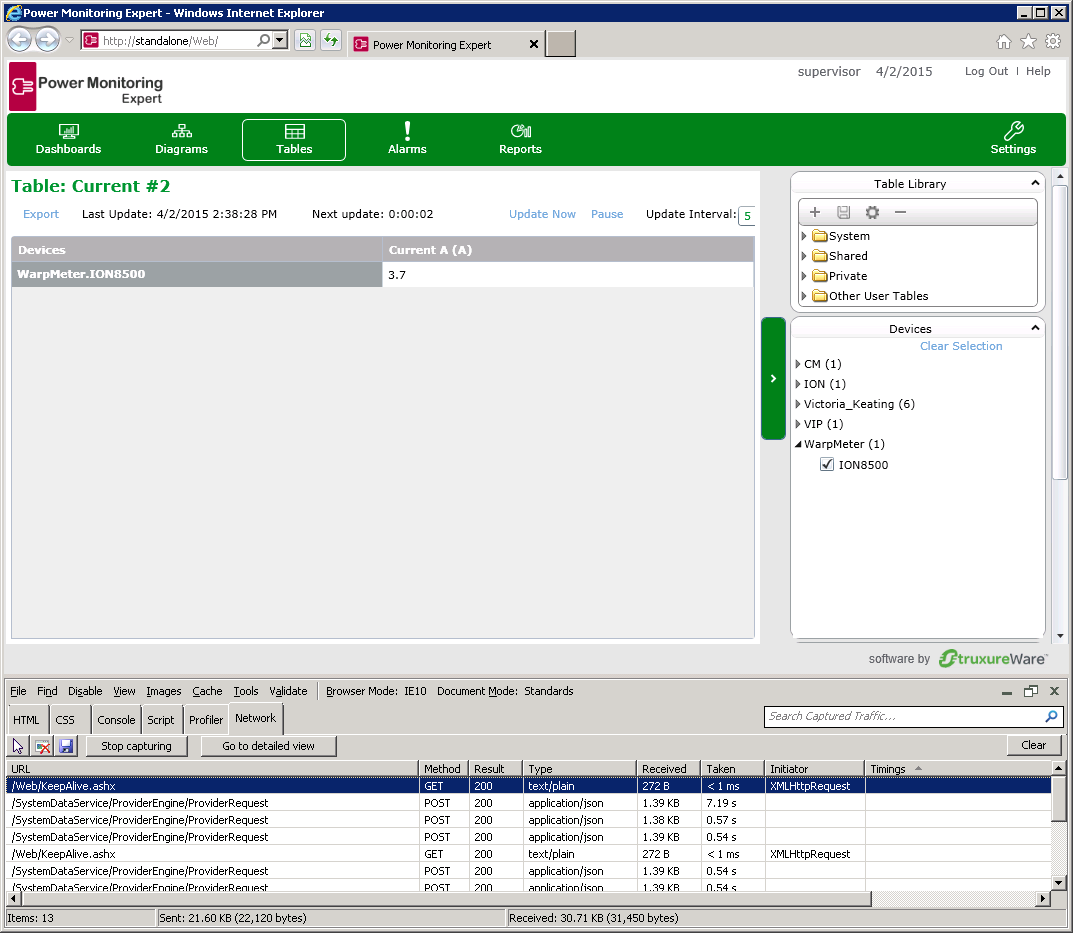Expand the CM (1) device group
This screenshot has height=933, width=1073.
[798, 363]
